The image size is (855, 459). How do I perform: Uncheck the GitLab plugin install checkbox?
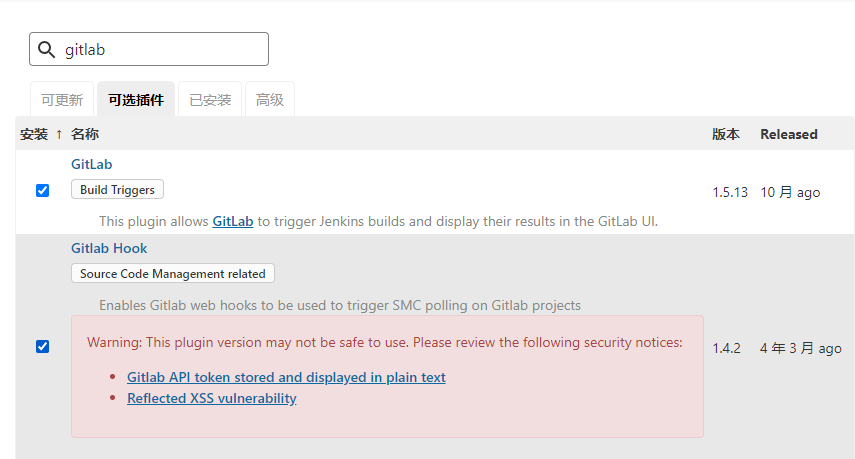point(42,190)
